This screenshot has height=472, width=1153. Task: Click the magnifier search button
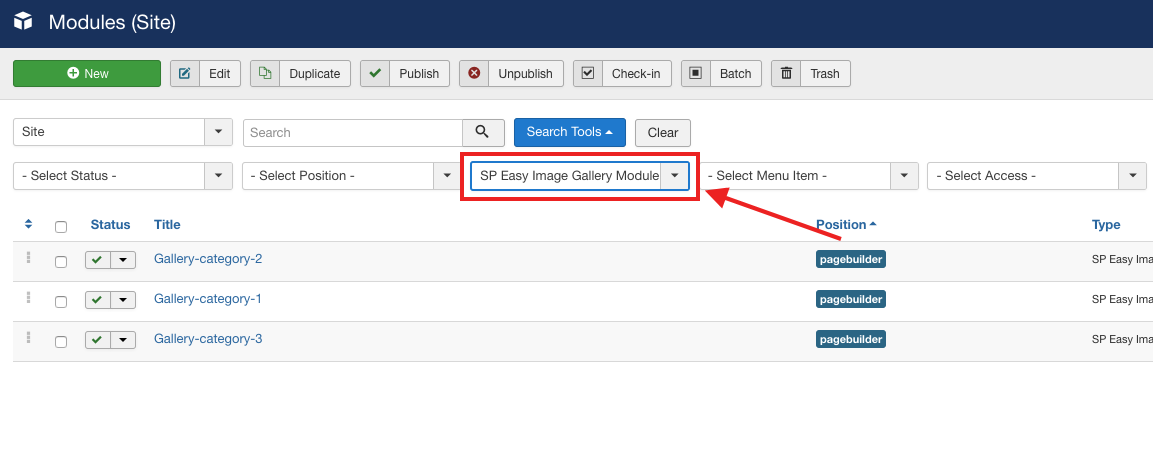point(482,132)
